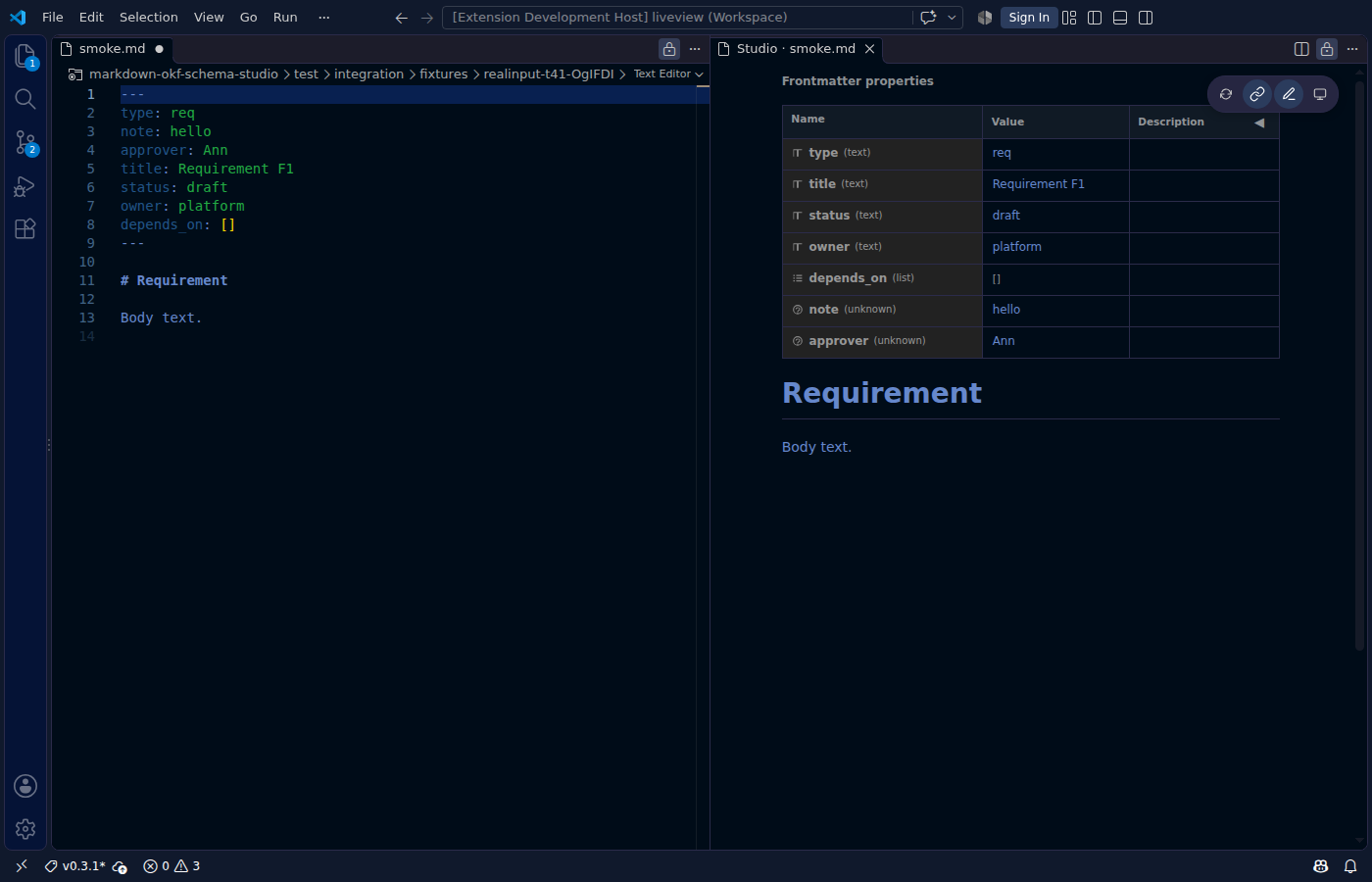Image resolution: width=1372 pixels, height=882 pixels.
Task: Show more actions for smoke.md editor group
Action: 695,49
